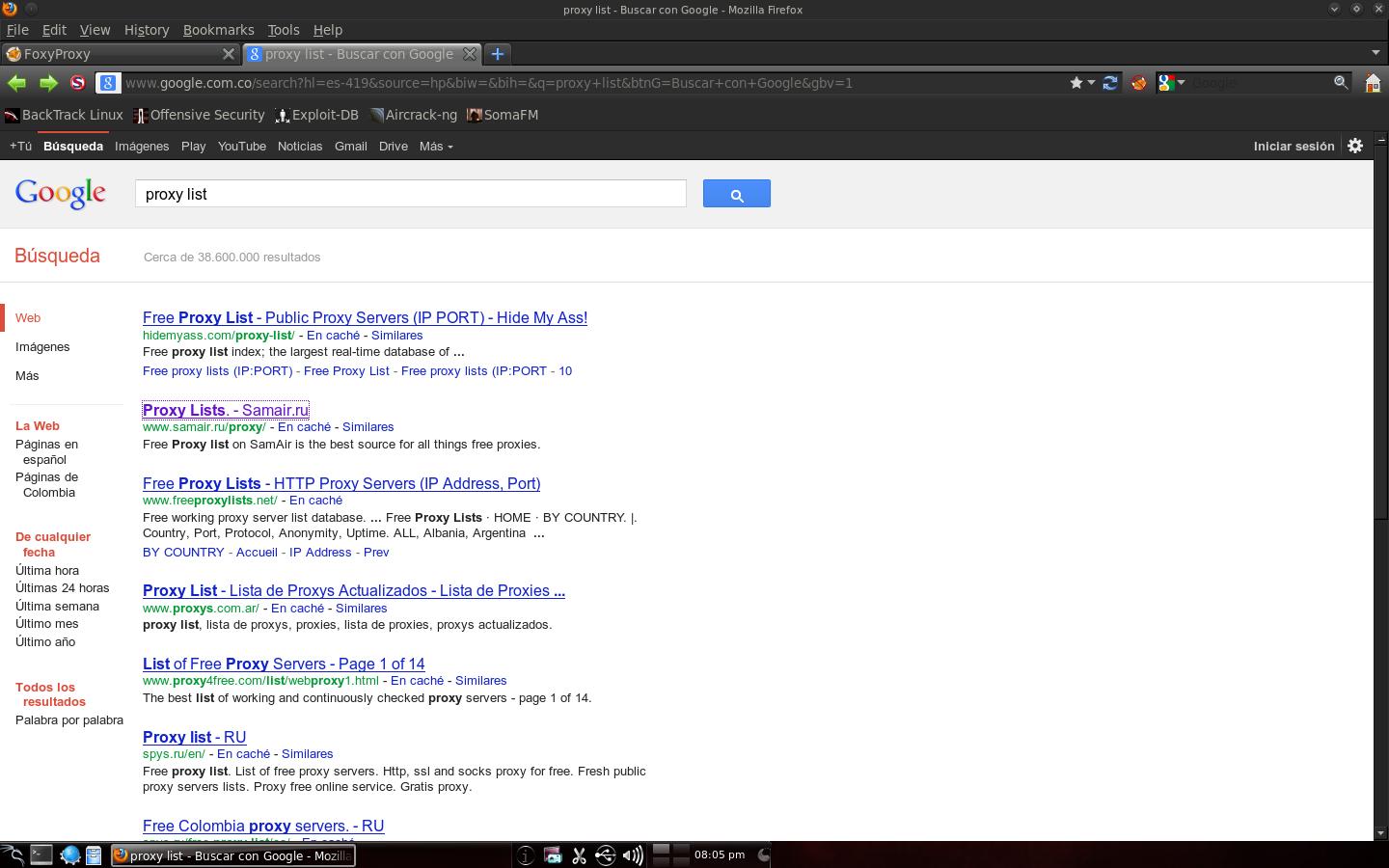1389x868 pixels.
Task: Open the File menu
Action: 17,30
